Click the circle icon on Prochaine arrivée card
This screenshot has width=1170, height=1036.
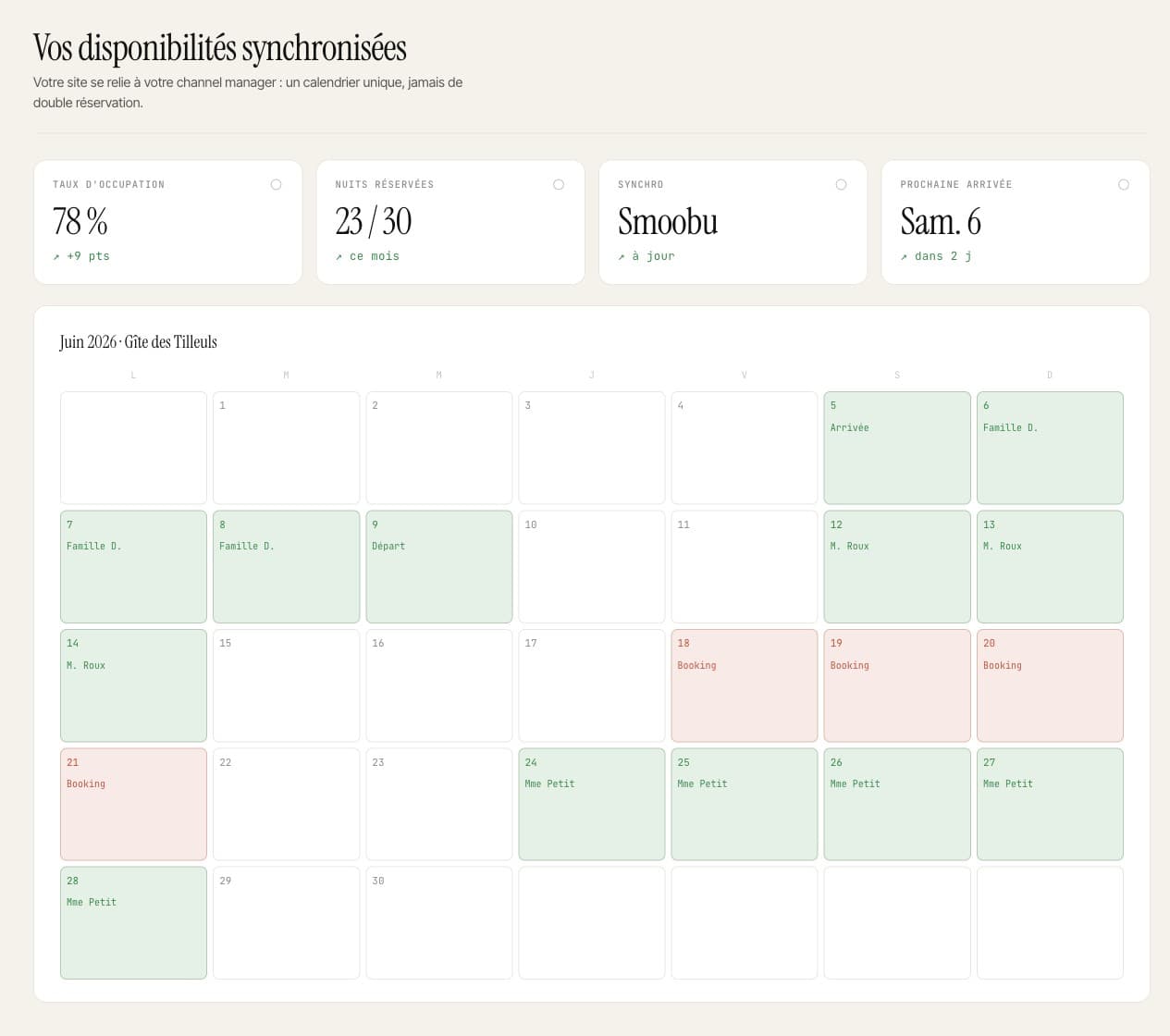(x=1124, y=185)
